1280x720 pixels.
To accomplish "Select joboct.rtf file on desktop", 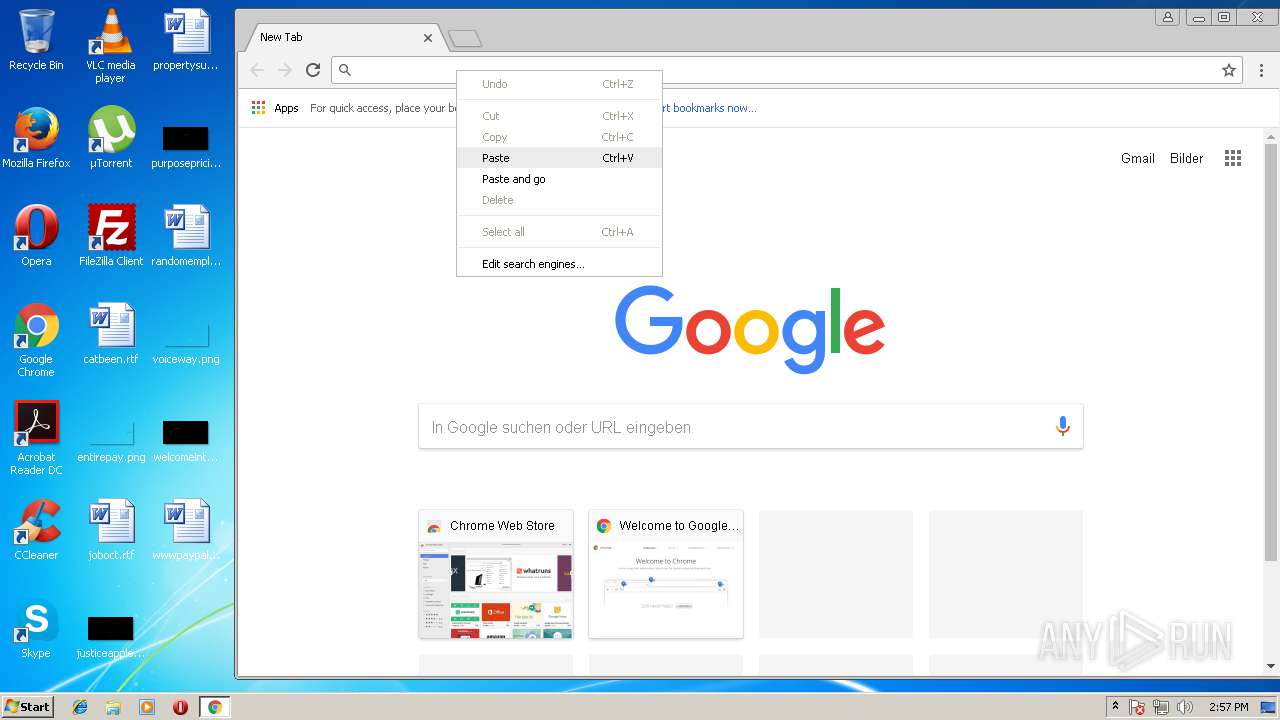I will (x=110, y=530).
